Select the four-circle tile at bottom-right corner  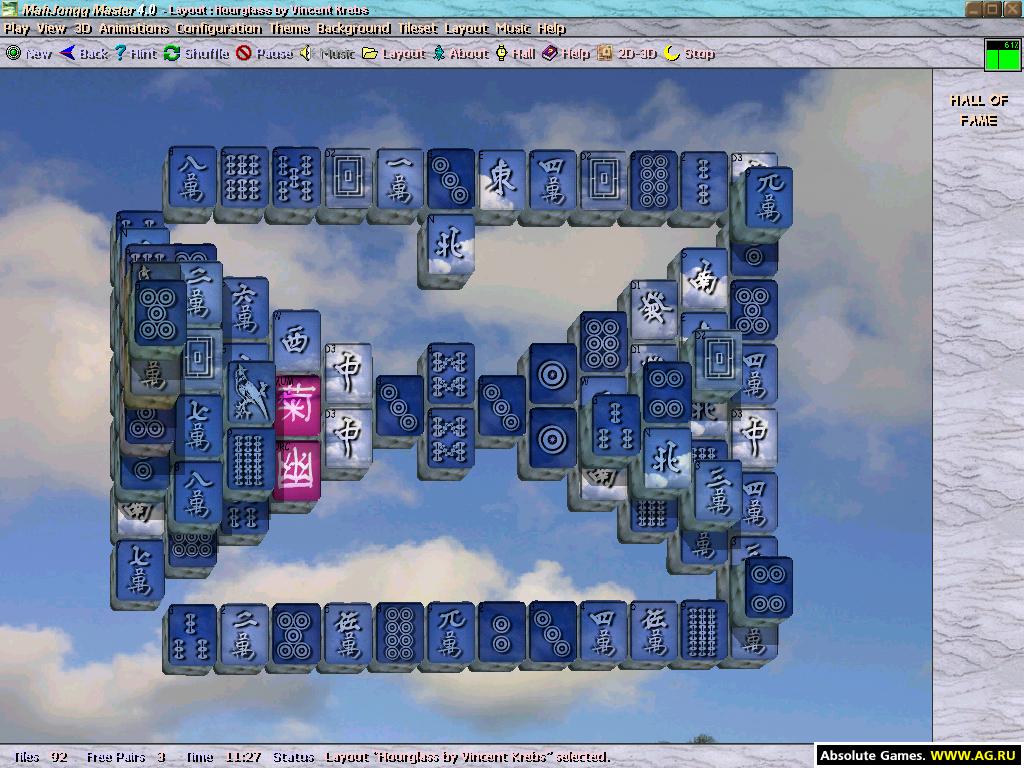(x=769, y=587)
